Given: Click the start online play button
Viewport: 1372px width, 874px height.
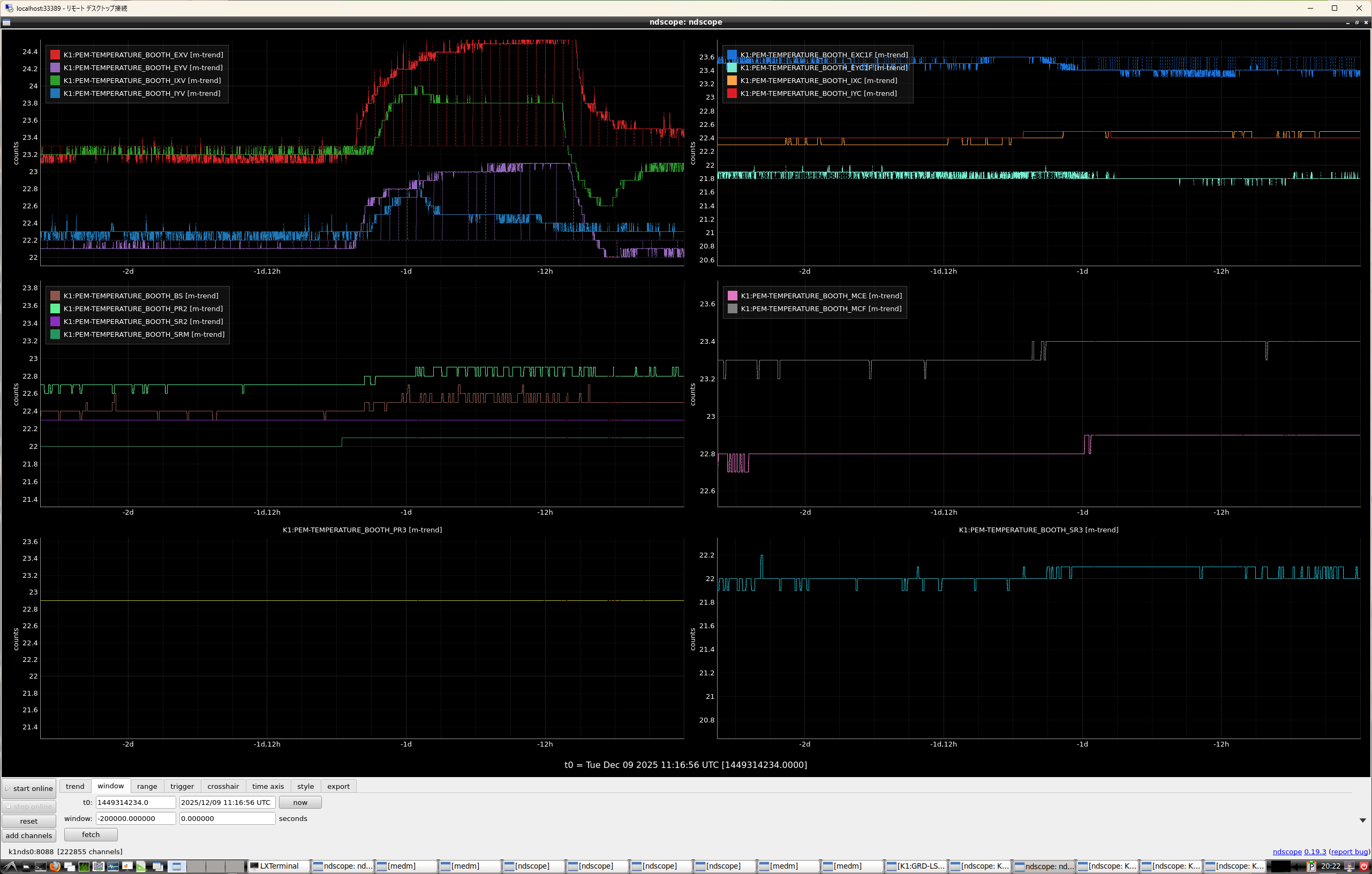Looking at the screenshot, I should tap(29, 788).
